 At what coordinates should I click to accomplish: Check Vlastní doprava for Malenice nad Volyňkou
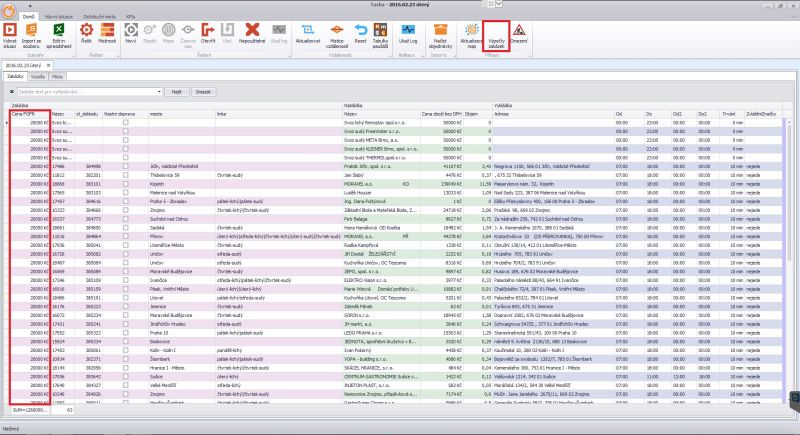pos(126,192)
